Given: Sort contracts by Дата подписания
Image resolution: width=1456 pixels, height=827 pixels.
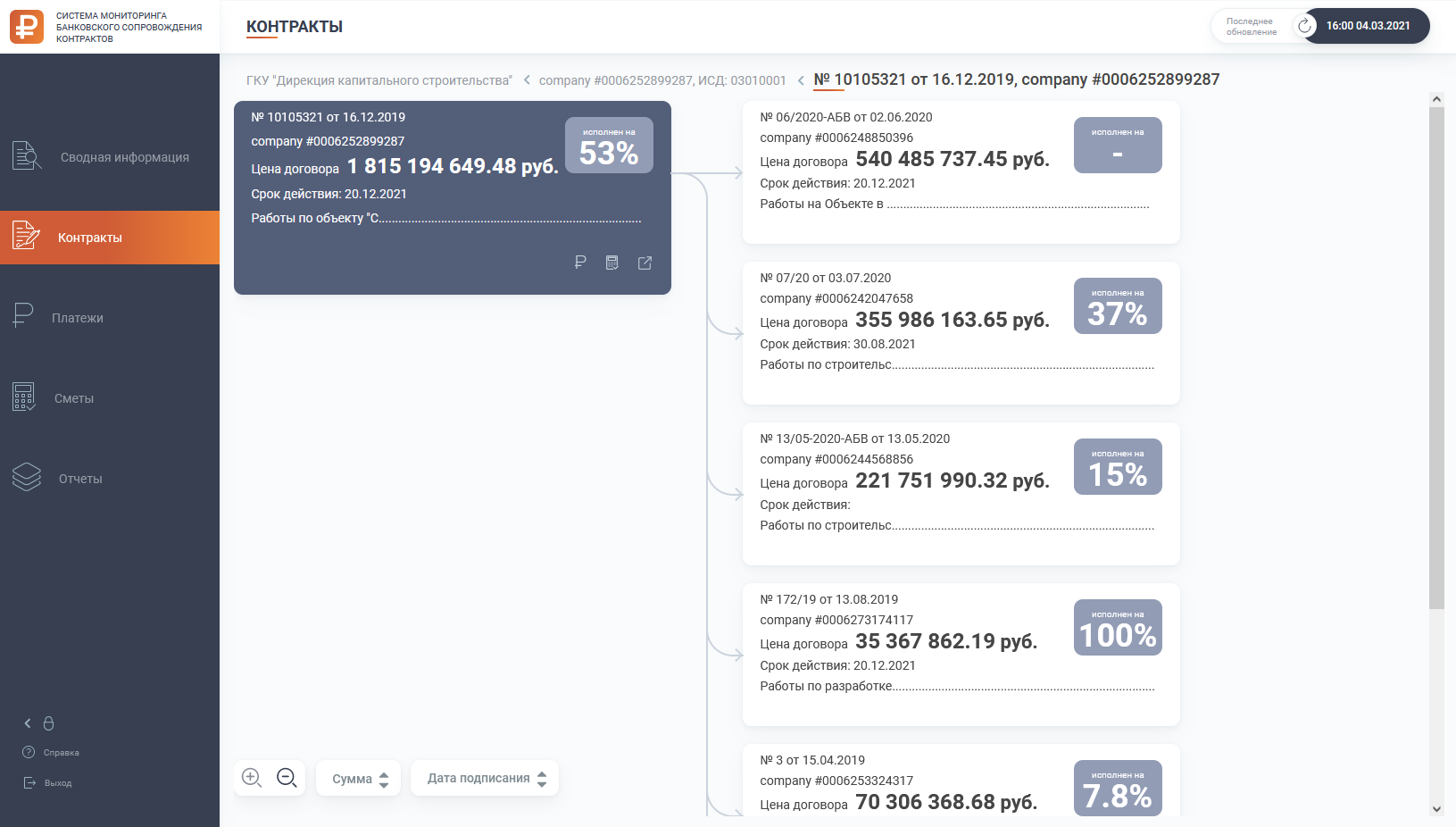Looking at the screenshot, I should (485, 778).
